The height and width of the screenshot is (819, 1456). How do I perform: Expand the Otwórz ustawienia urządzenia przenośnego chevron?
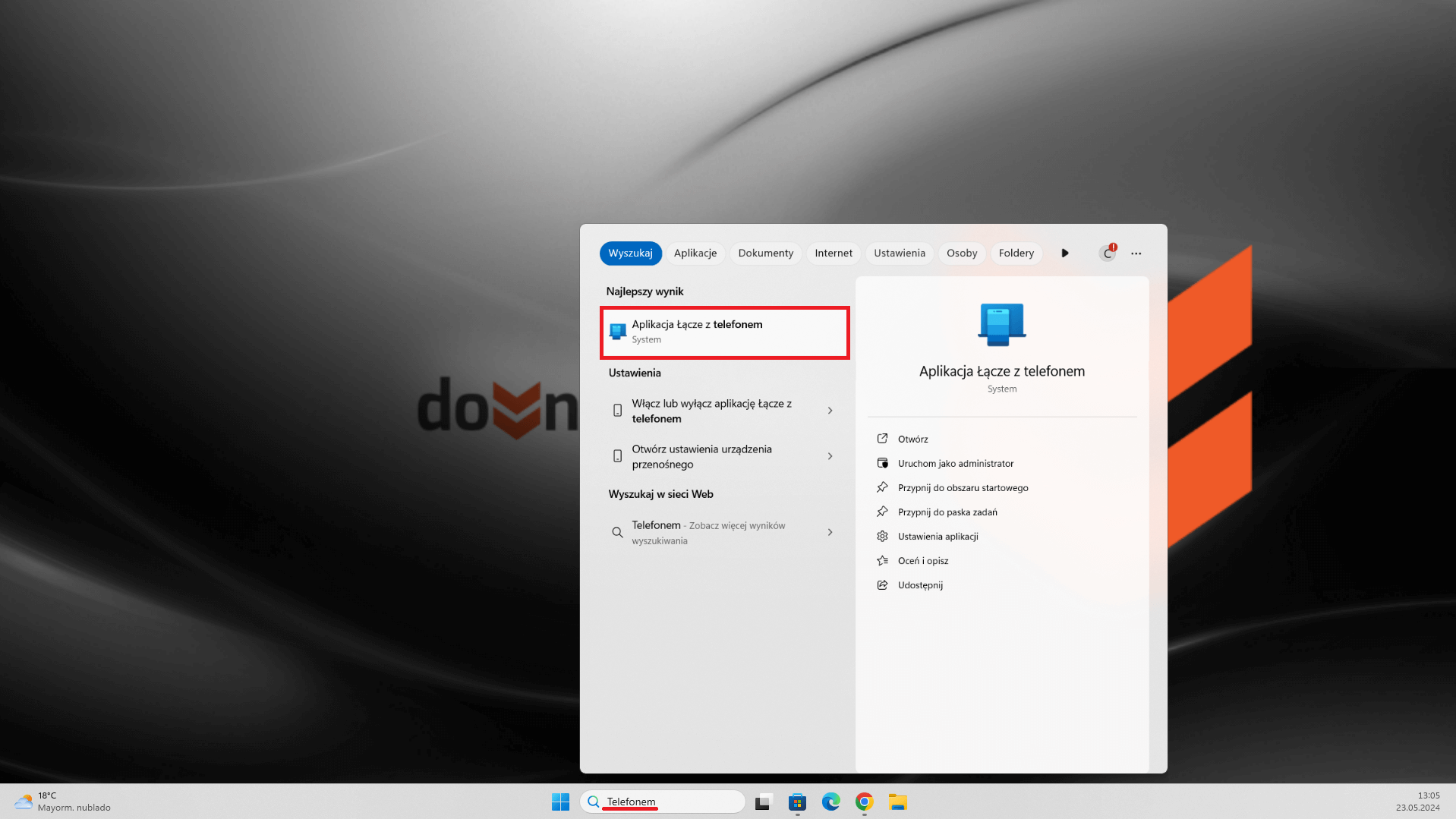tap(830, 456)
